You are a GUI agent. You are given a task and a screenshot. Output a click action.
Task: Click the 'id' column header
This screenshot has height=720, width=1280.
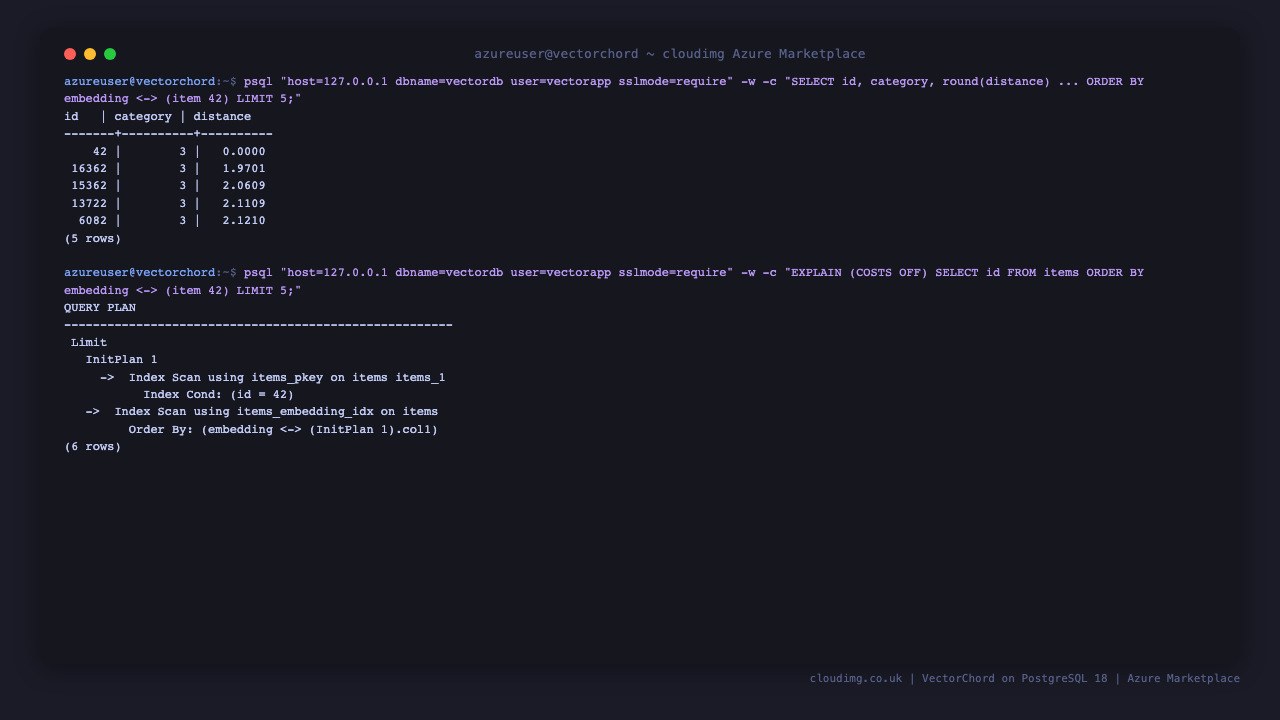pyautogui.click(x=71, y=116)
